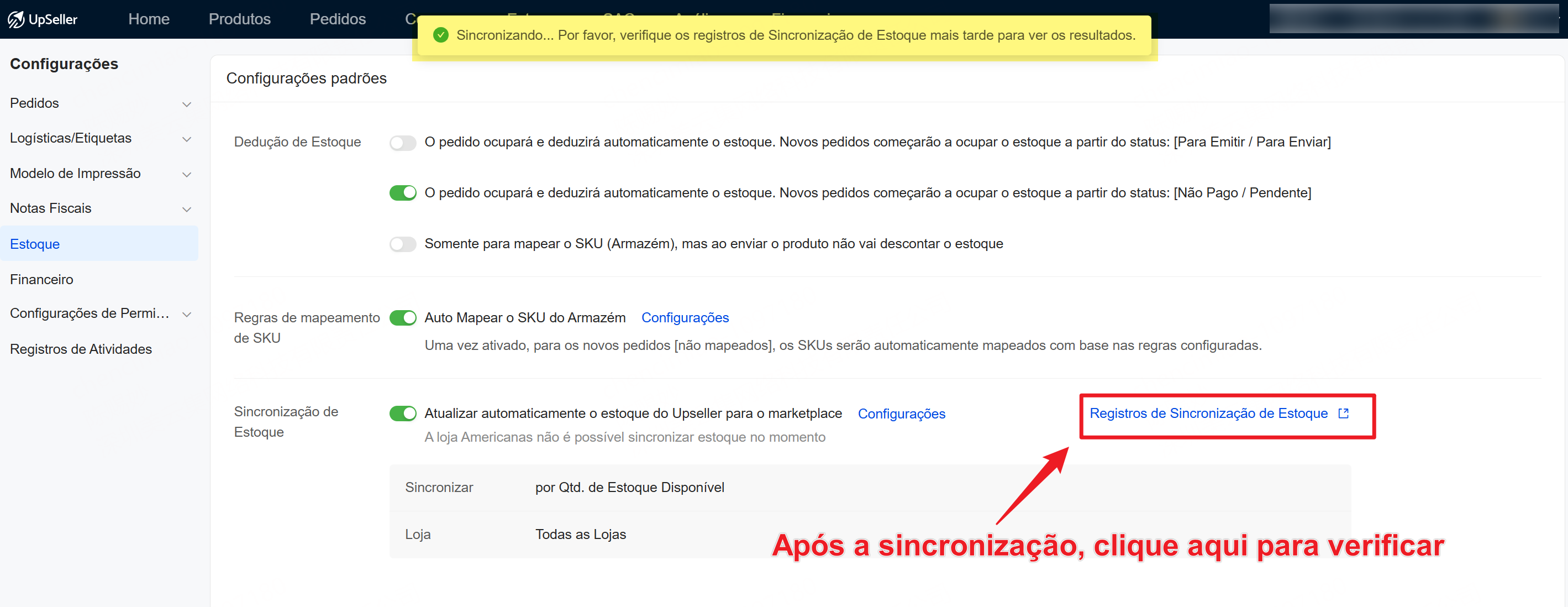Open Registros de Sincronização de Estoque link
The width and height of the screenshot is (1568, 607).
(x=1208, y=414)
